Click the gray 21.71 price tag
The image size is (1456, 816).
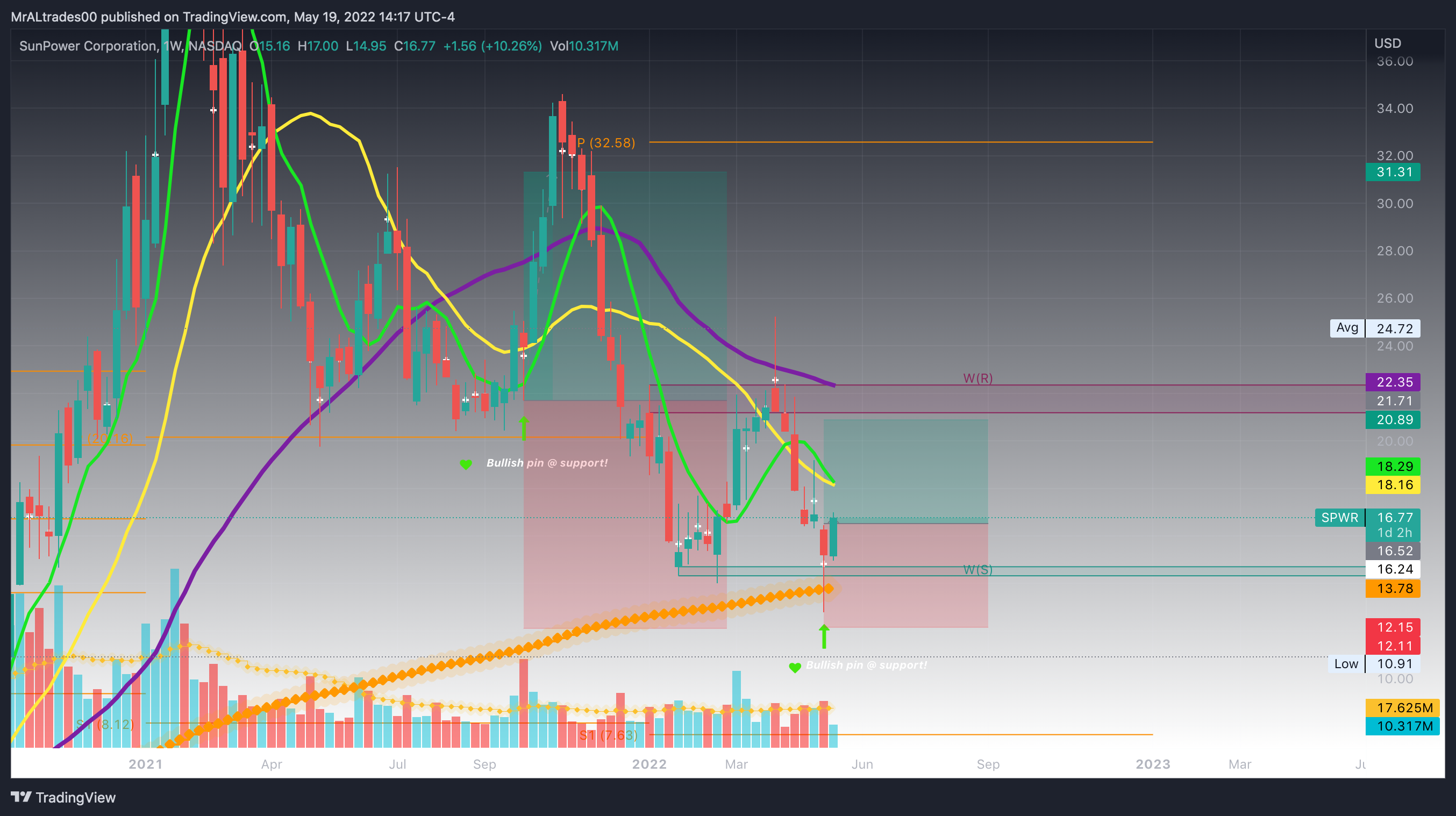pos(1393,400)
